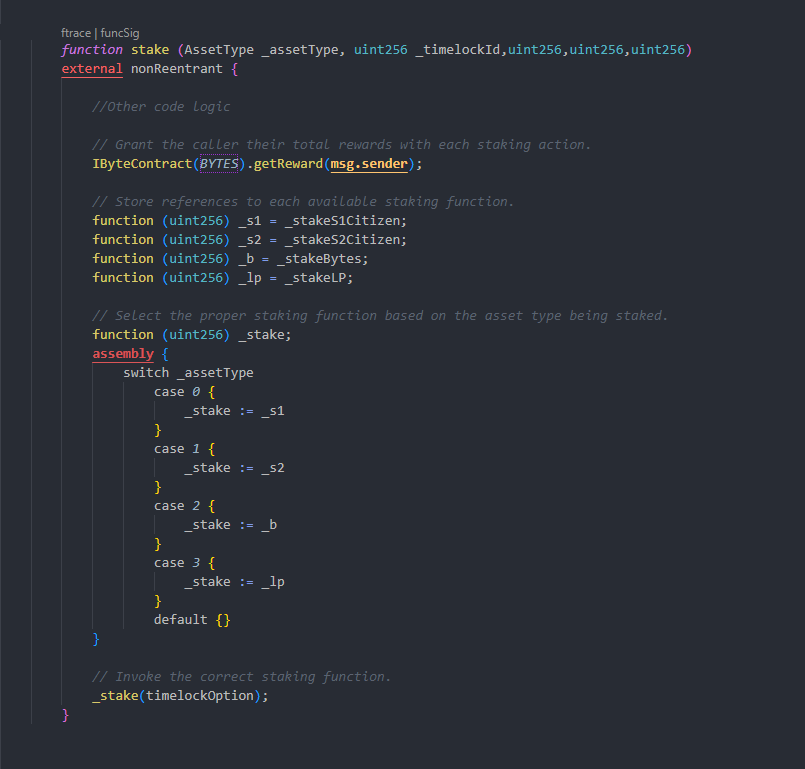The width and height of the screenshot is (805, 769).
Task: Select the timelockOption argument
Action: coord(200,696)
